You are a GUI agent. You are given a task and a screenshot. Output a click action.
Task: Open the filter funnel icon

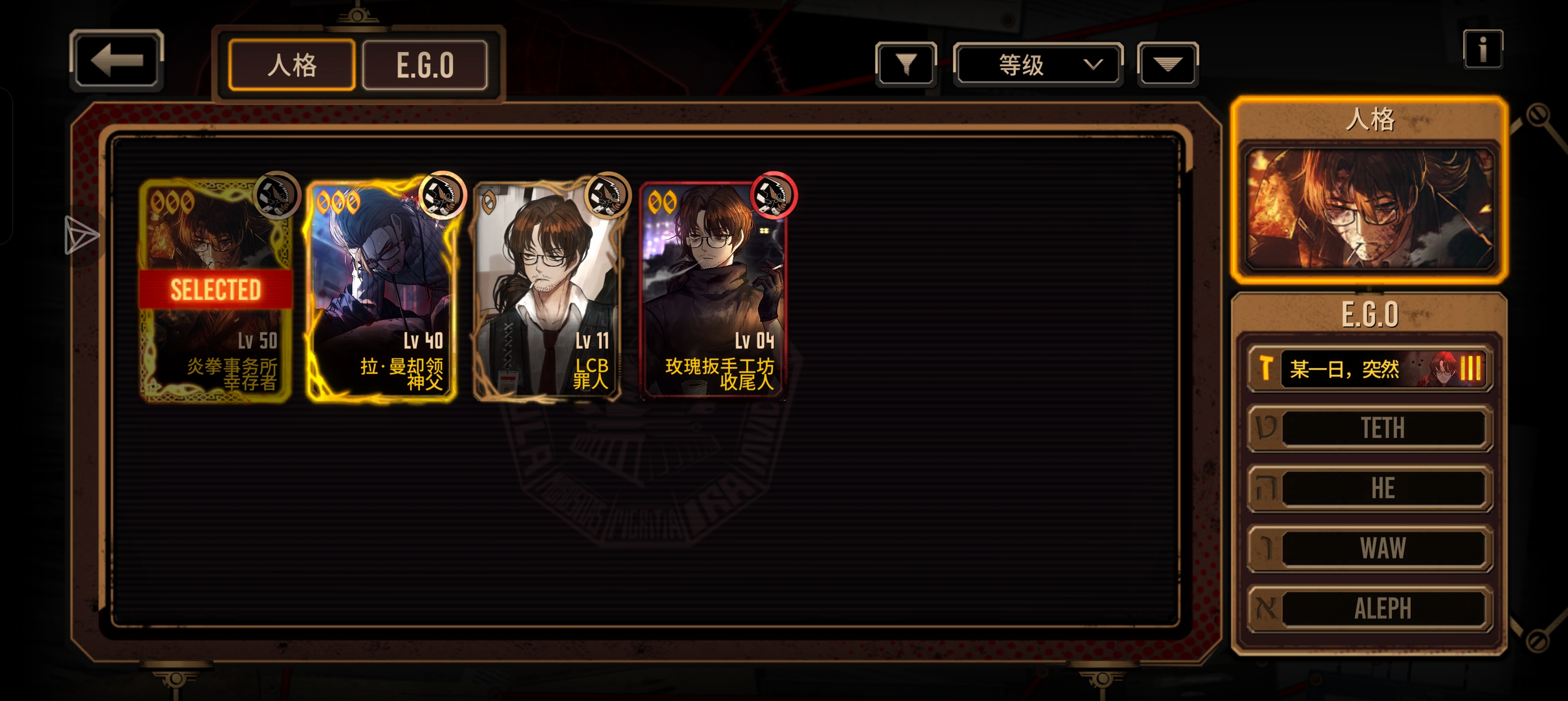[906, 64]
